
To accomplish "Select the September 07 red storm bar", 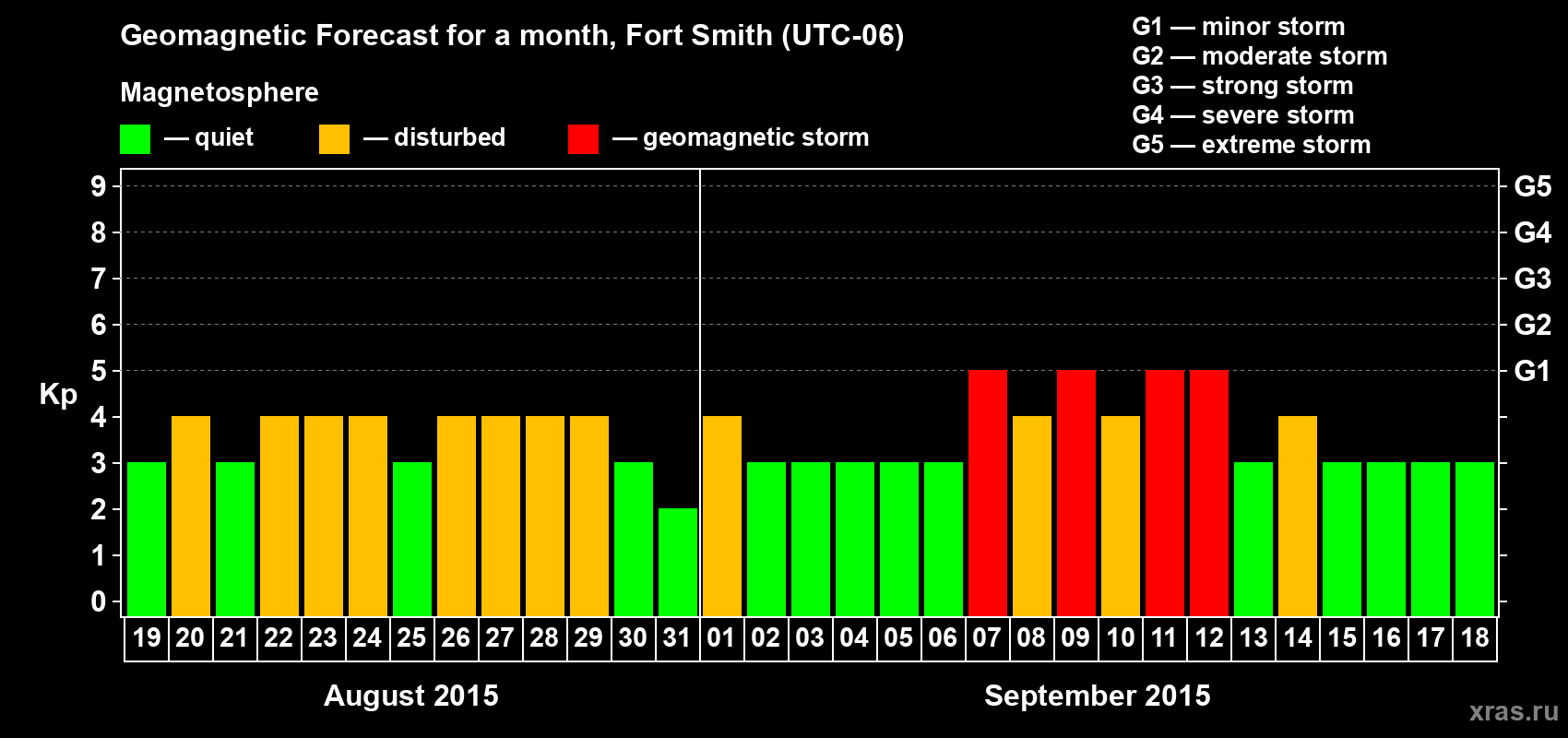I will [988, 493].
